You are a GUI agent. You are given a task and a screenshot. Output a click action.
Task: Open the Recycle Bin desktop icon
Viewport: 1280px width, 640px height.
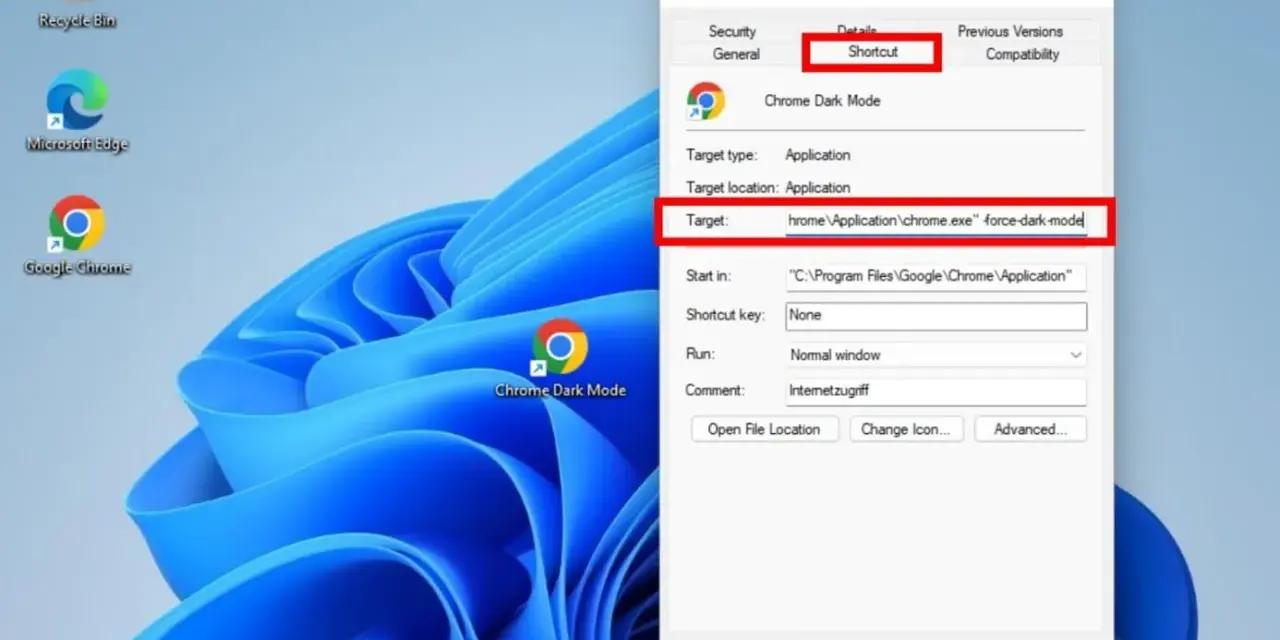coord(77,16)
